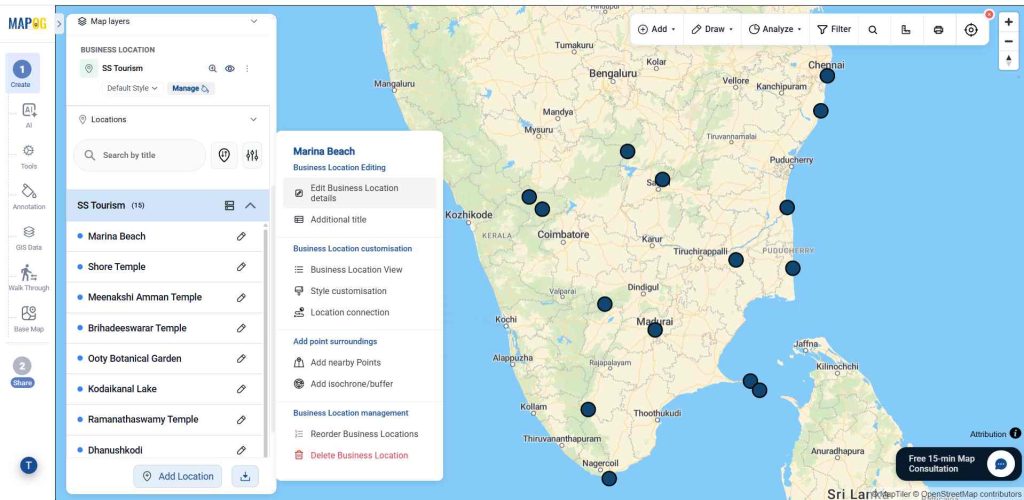Screen dimensions: 1024x500
Task: Collapse the side panel arrow
Action: pos(59,24)
